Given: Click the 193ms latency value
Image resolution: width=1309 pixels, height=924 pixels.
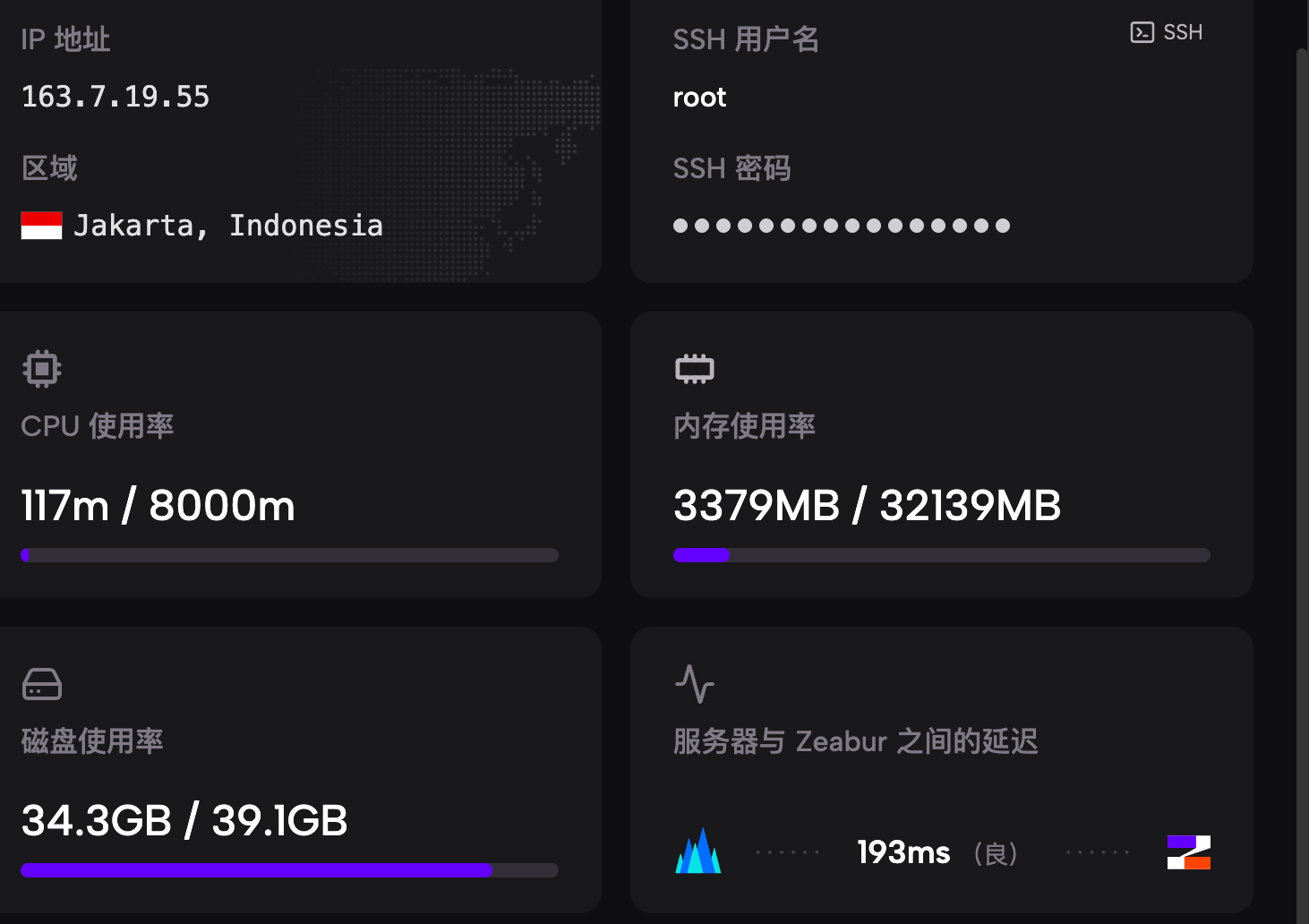Looking at the screenshot, I should (x=903, y=852).
